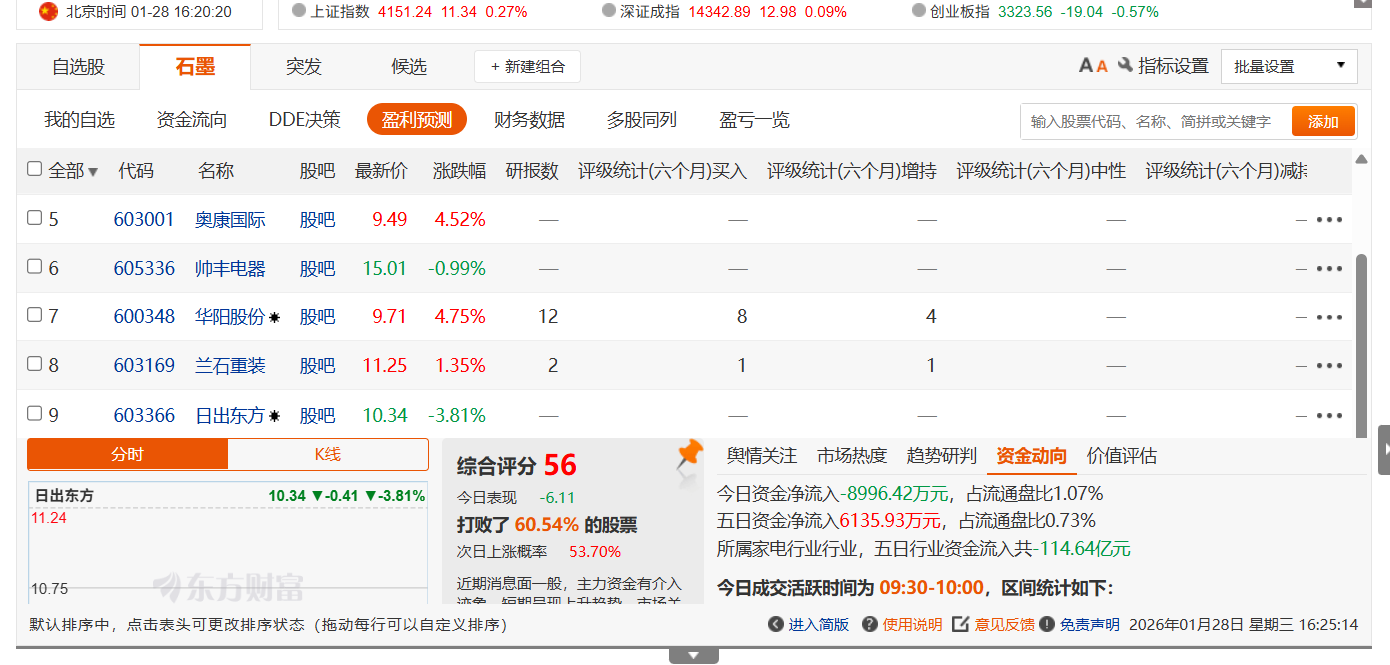The image size is (1390, 665).
Task: Sort by 评级统计(六个月)中性 header
Action: [1041, 171]
